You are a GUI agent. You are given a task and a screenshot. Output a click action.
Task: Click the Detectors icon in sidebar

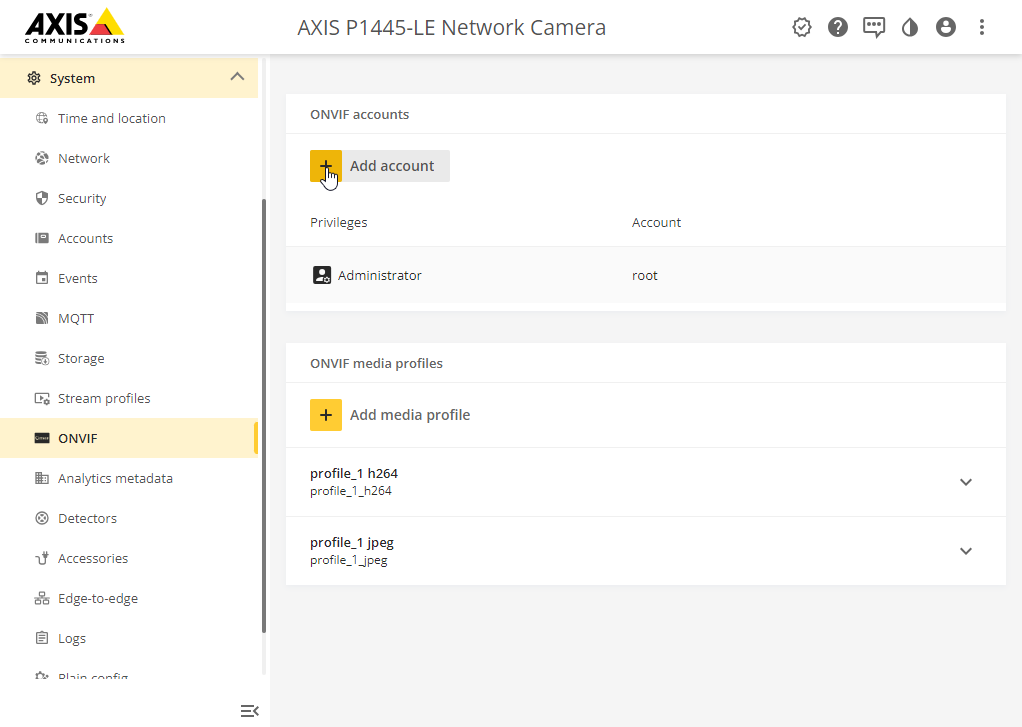point(42,518)
